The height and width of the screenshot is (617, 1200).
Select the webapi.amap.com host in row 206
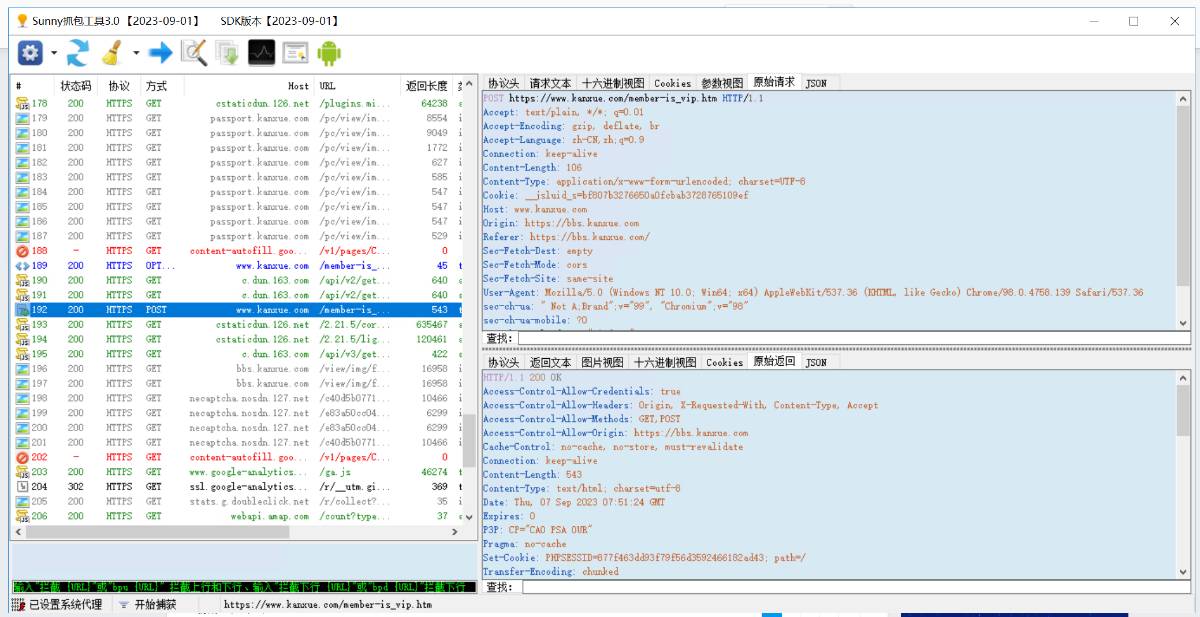point(270,516)
